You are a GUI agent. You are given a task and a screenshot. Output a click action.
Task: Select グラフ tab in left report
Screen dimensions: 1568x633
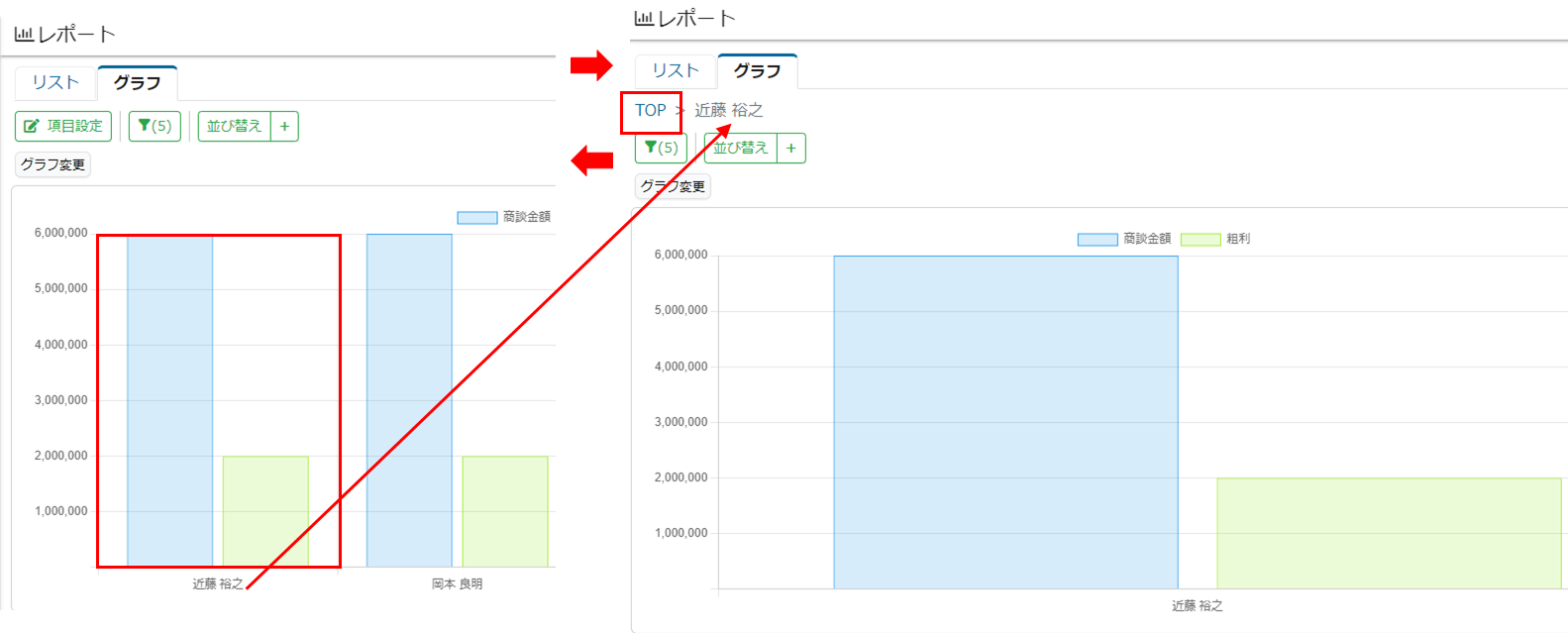tap(137, 83)
